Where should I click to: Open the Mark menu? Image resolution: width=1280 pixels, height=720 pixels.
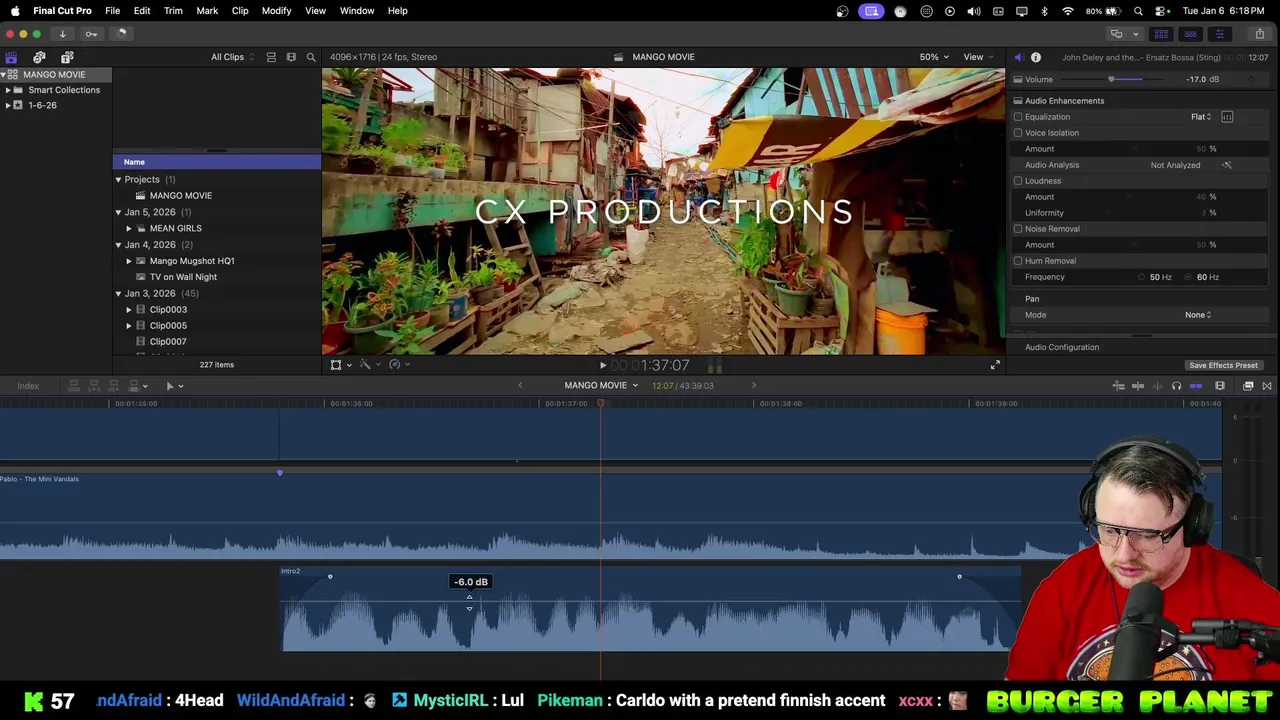(x=207, y=10)
